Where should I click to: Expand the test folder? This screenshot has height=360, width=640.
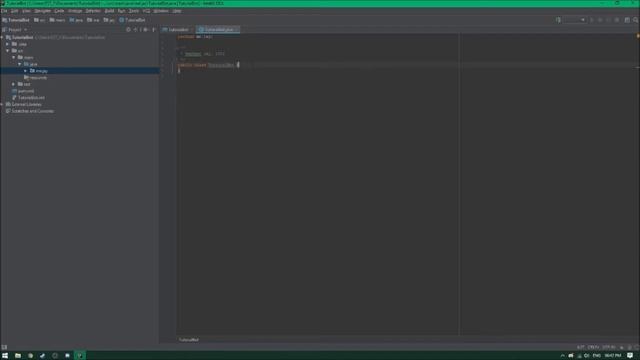point(14,84)
